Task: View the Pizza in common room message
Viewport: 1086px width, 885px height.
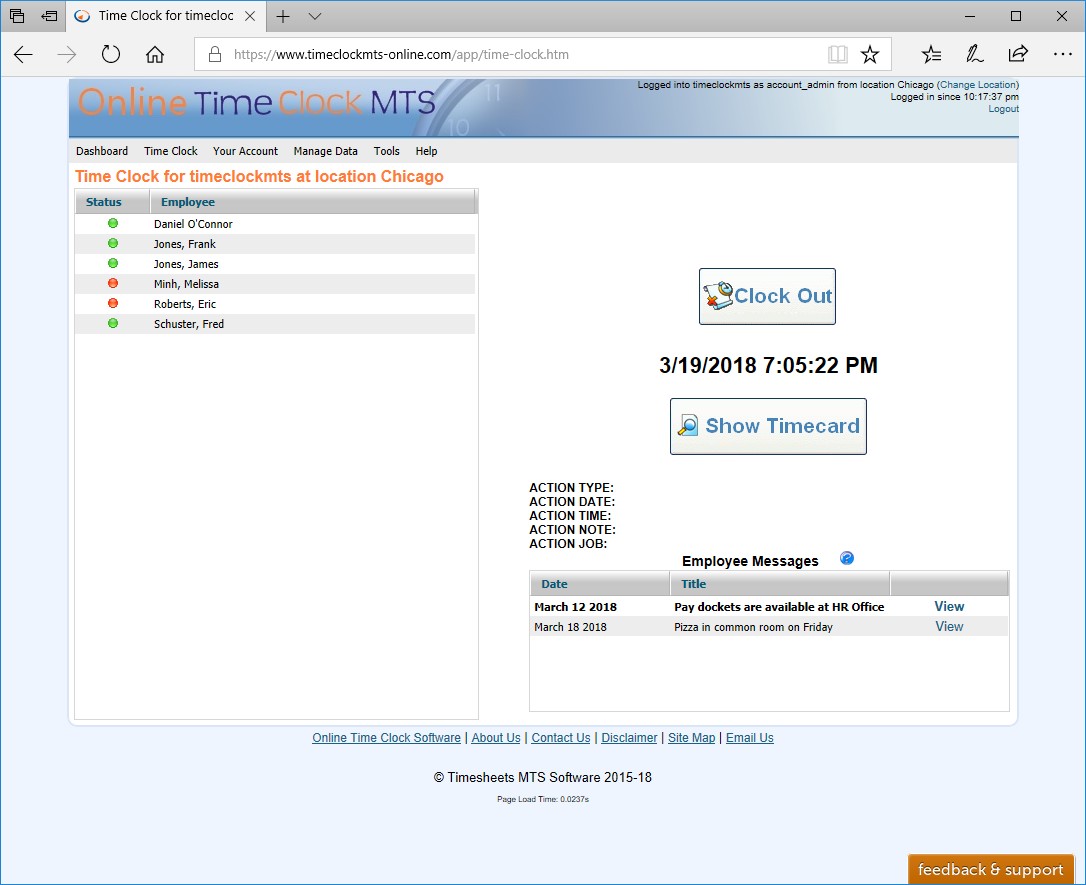Action: click(949, 626)
